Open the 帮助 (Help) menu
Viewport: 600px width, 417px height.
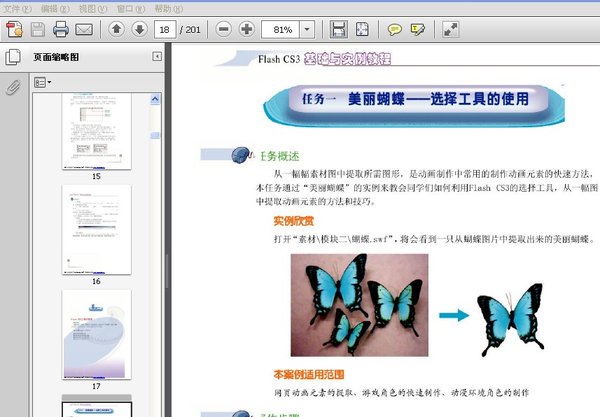(169, 8)
